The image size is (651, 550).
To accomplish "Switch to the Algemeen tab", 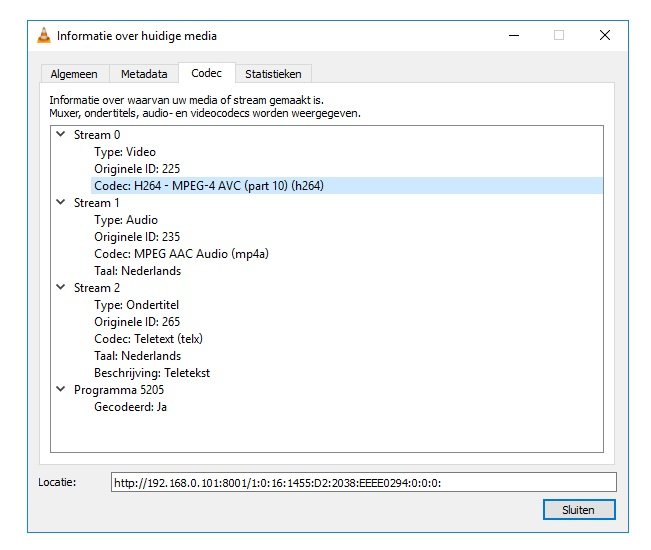I will pos(75,74).
